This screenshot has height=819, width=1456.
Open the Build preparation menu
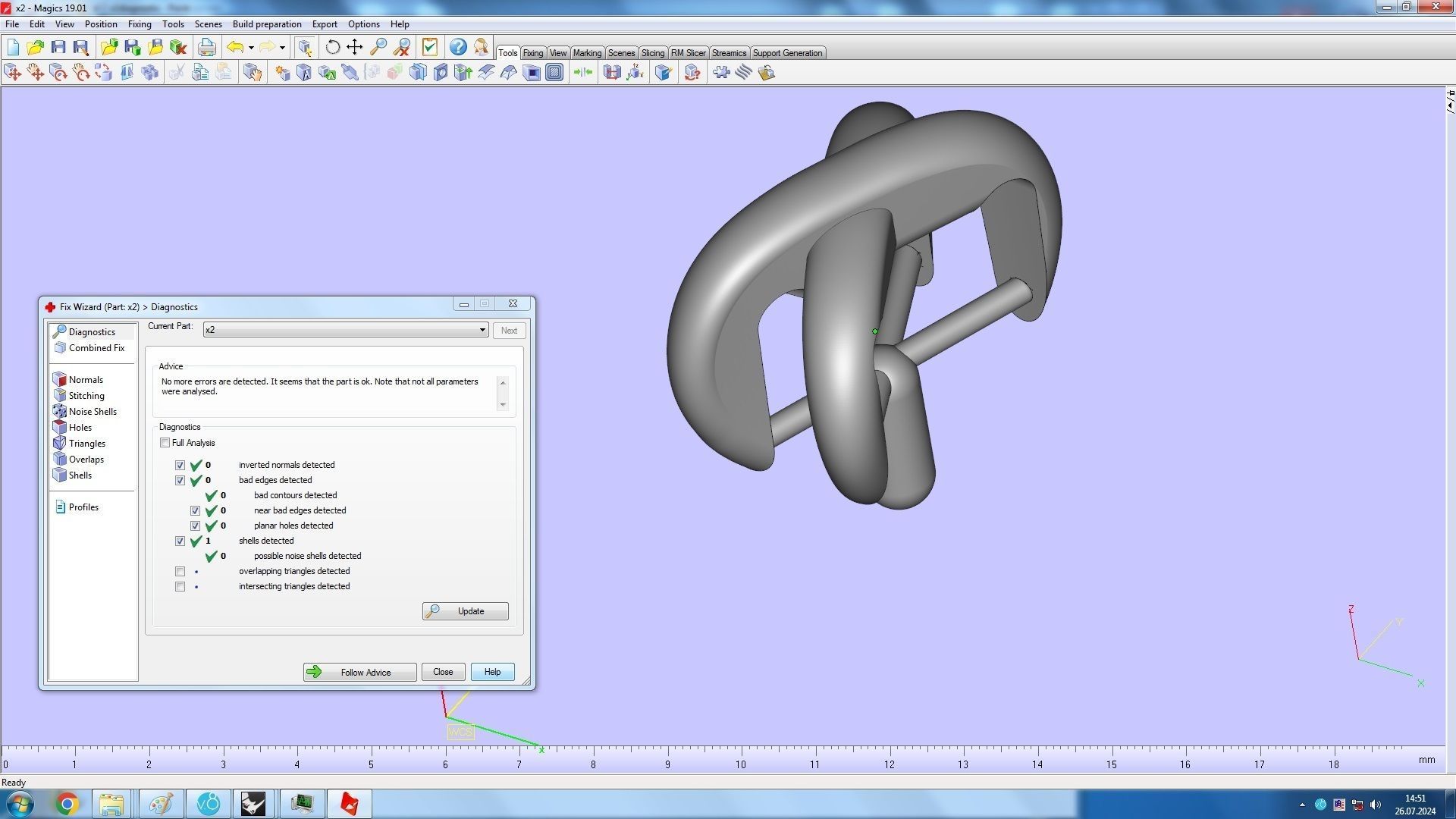[266, 24]
